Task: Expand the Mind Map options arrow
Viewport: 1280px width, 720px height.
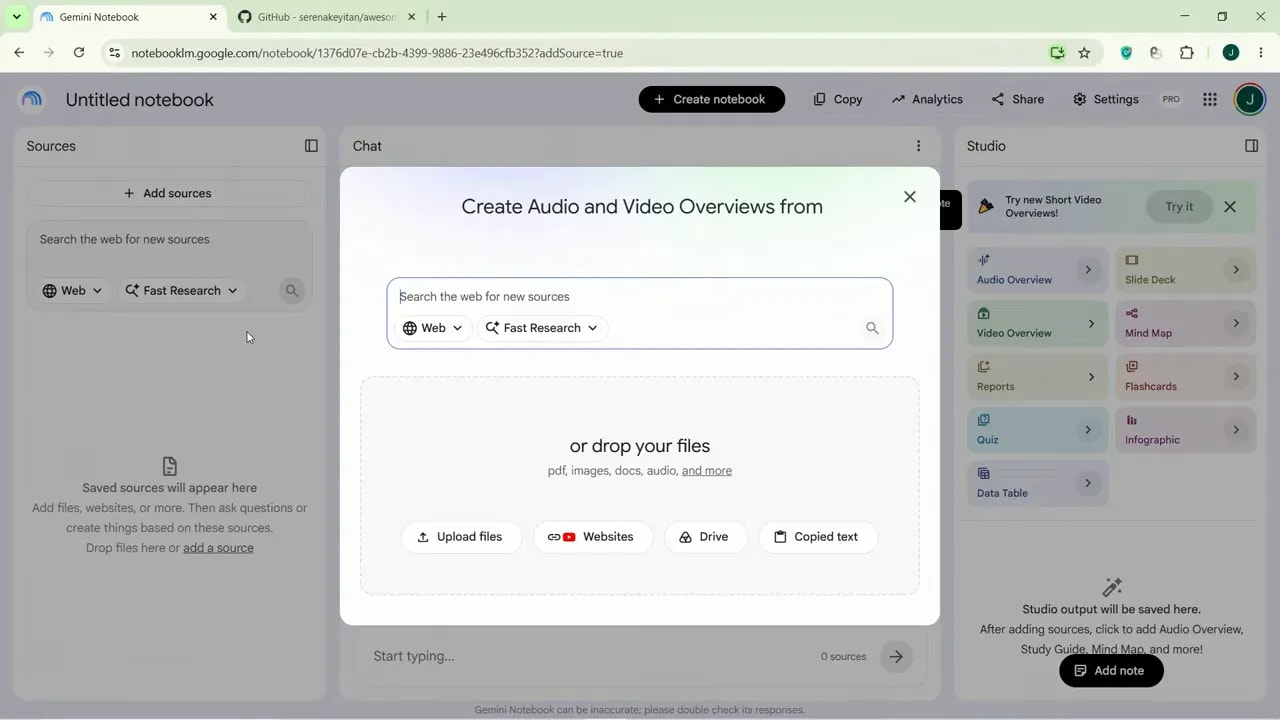Action: click(1236, 323)
